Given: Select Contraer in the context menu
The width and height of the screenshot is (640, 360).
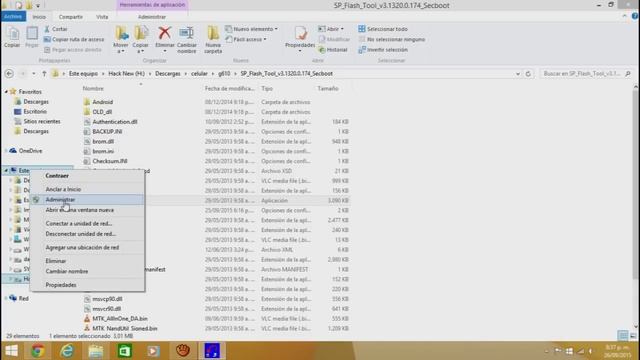Looking at the screenshot, I should pyautogui.click(x=87, y=176).
